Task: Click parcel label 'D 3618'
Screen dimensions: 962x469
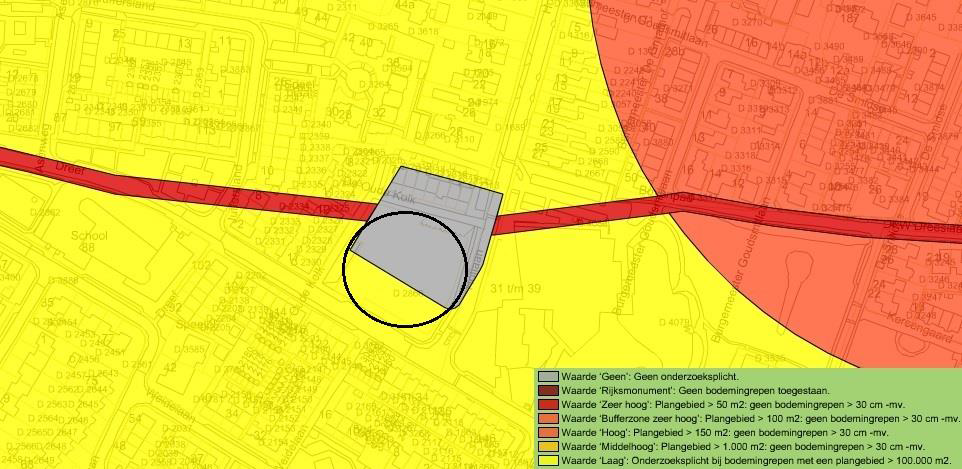Action: [421, 32]
